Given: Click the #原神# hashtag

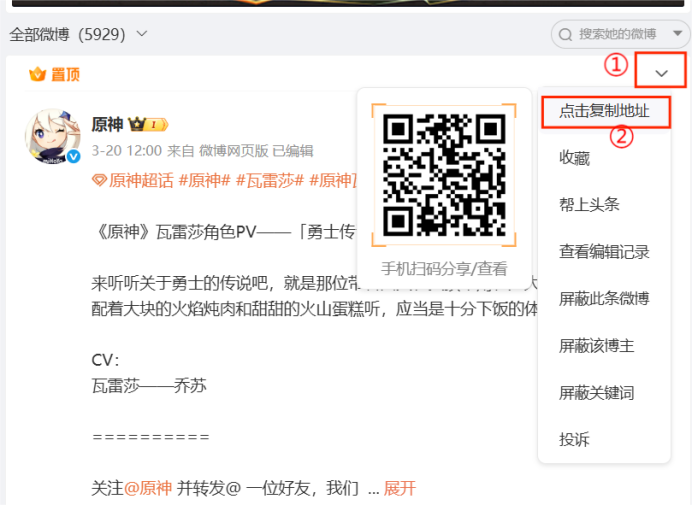Looking at the screenshot, I should point(205,180).
